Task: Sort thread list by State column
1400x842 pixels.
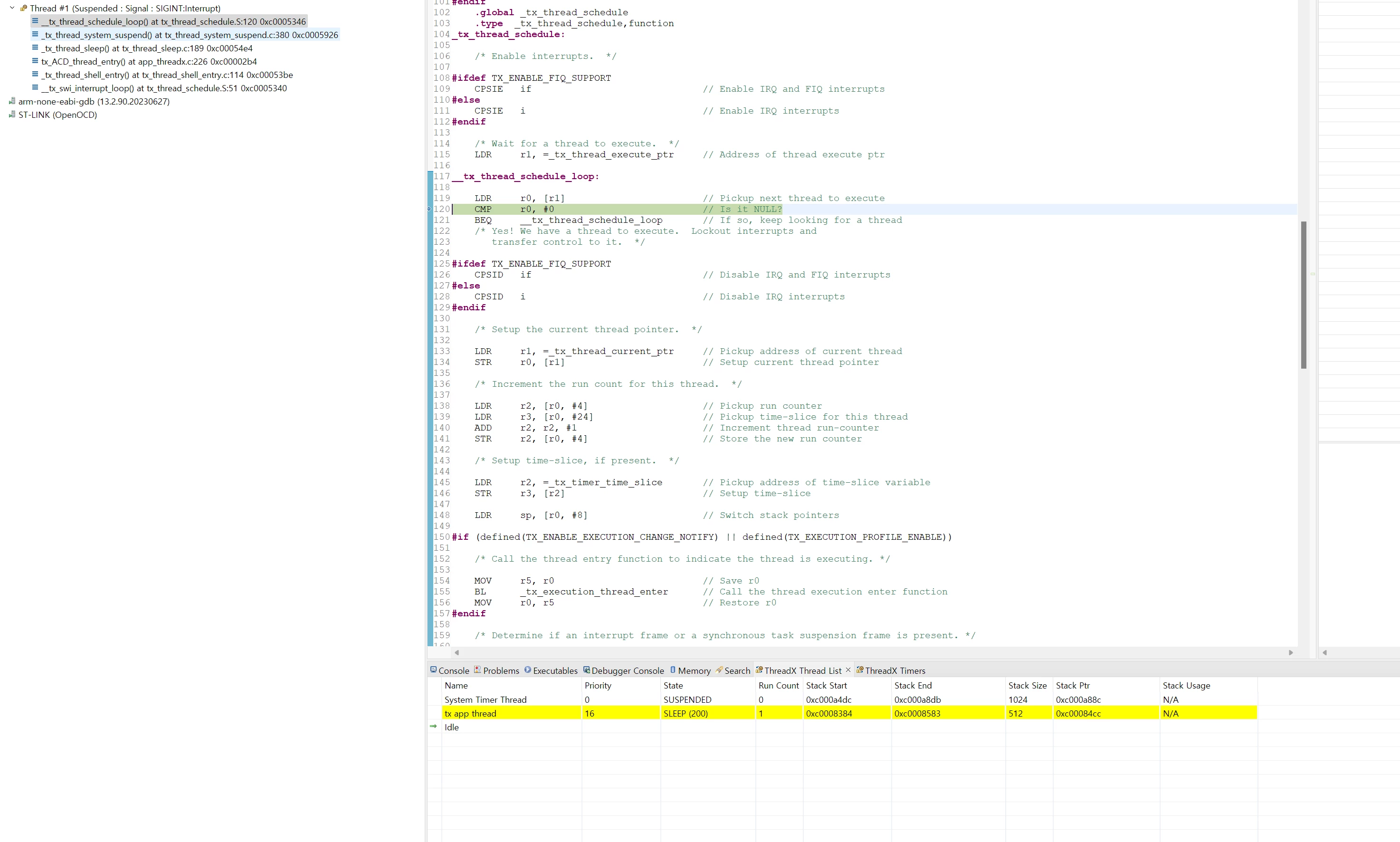Action: coord(708,685)
